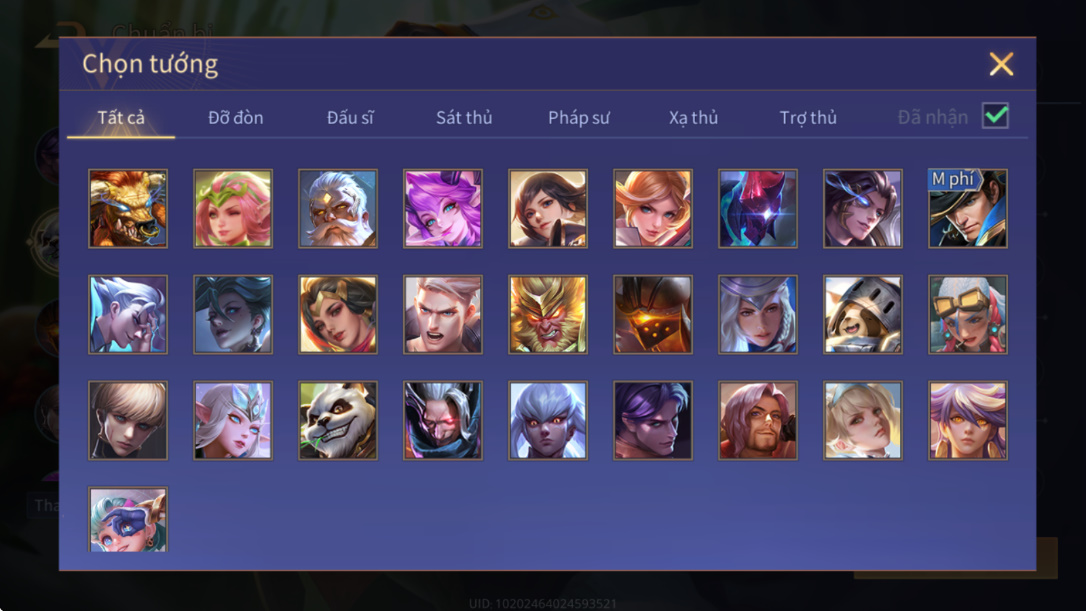Show the Sát thủ hero category
Image resolution: width=1086 pixels, height=611 pixels.
(x=464, y=118)
